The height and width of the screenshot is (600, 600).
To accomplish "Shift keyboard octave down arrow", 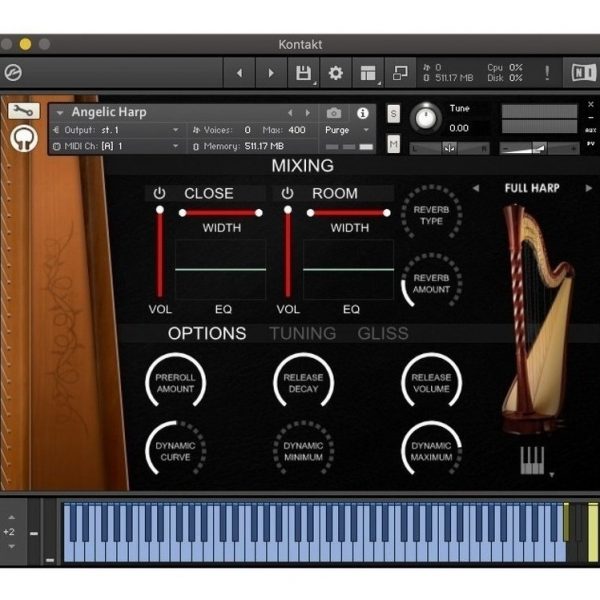I will 11,546.
